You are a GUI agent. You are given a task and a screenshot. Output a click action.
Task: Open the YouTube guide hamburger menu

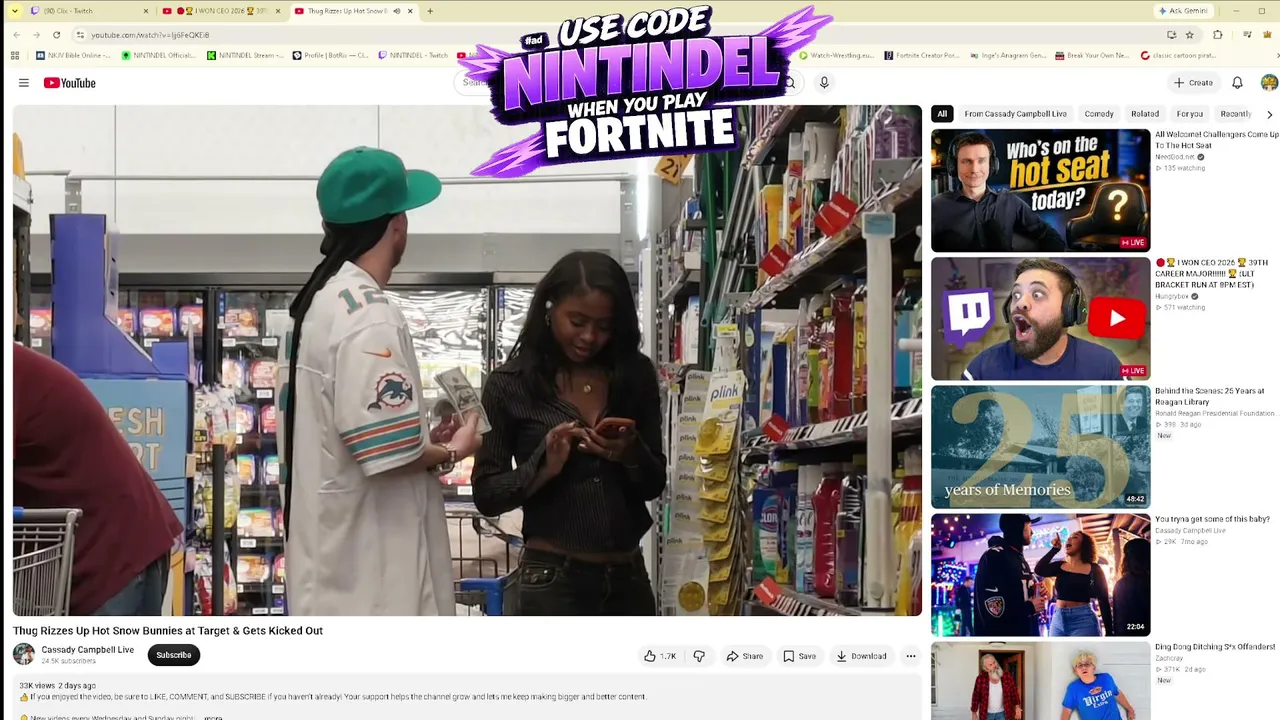point(24,83)
